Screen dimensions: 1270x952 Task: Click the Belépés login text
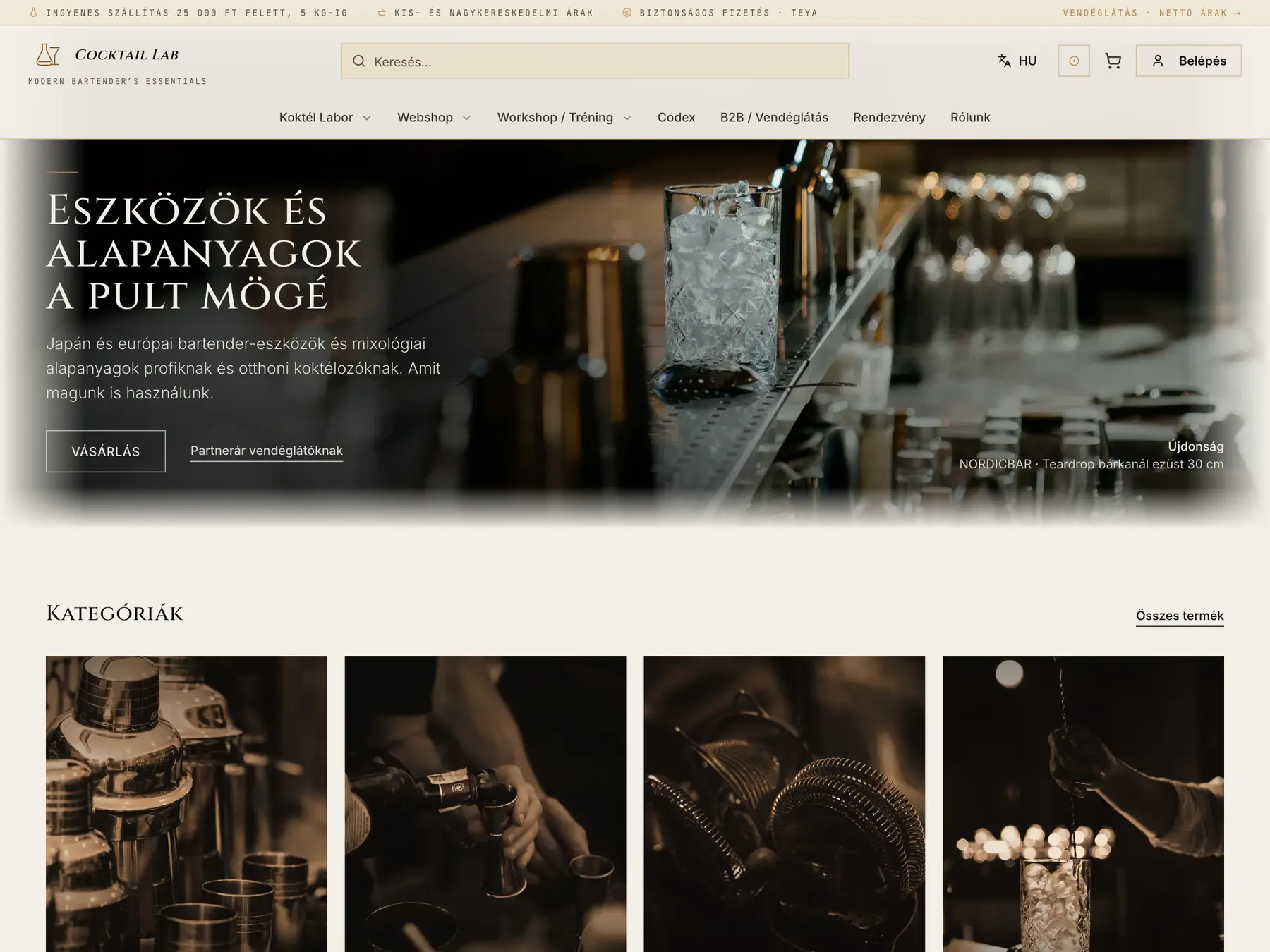[1202, 61]
